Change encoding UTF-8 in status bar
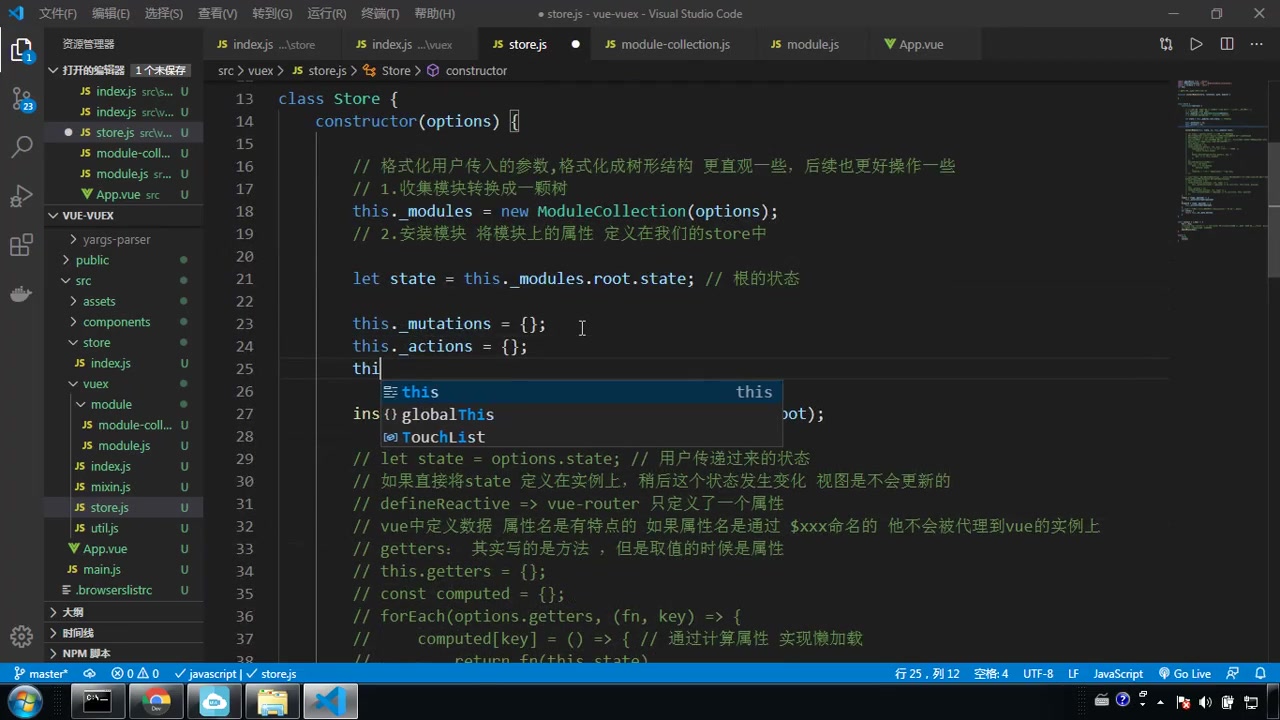The width and height of the screenshot is (1280, 720). pos(1038,674)
